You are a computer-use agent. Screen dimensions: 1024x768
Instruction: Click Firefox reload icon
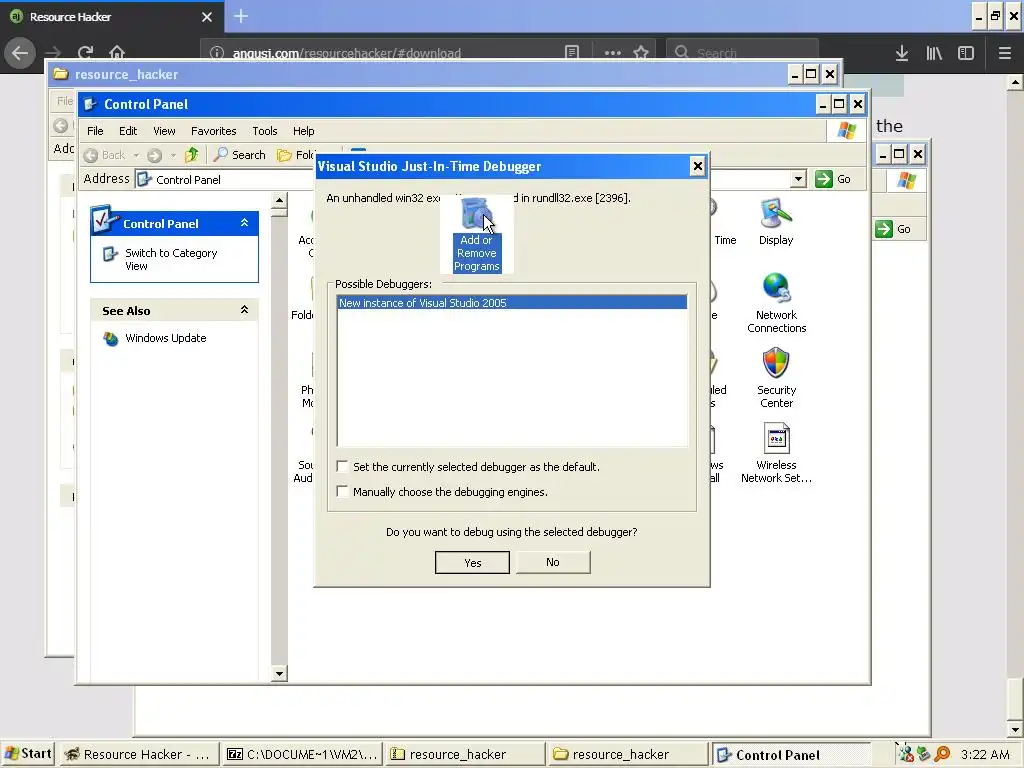[85, 53]
